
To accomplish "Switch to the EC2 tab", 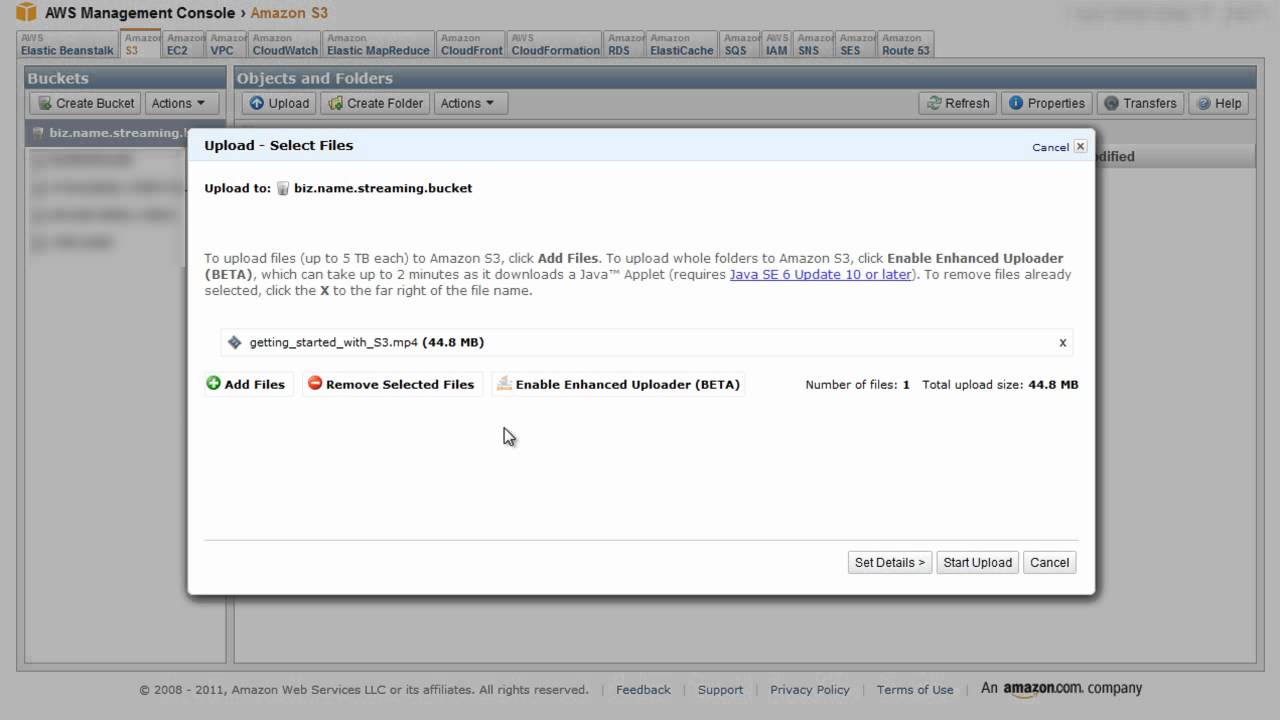I will pos(185,45).
